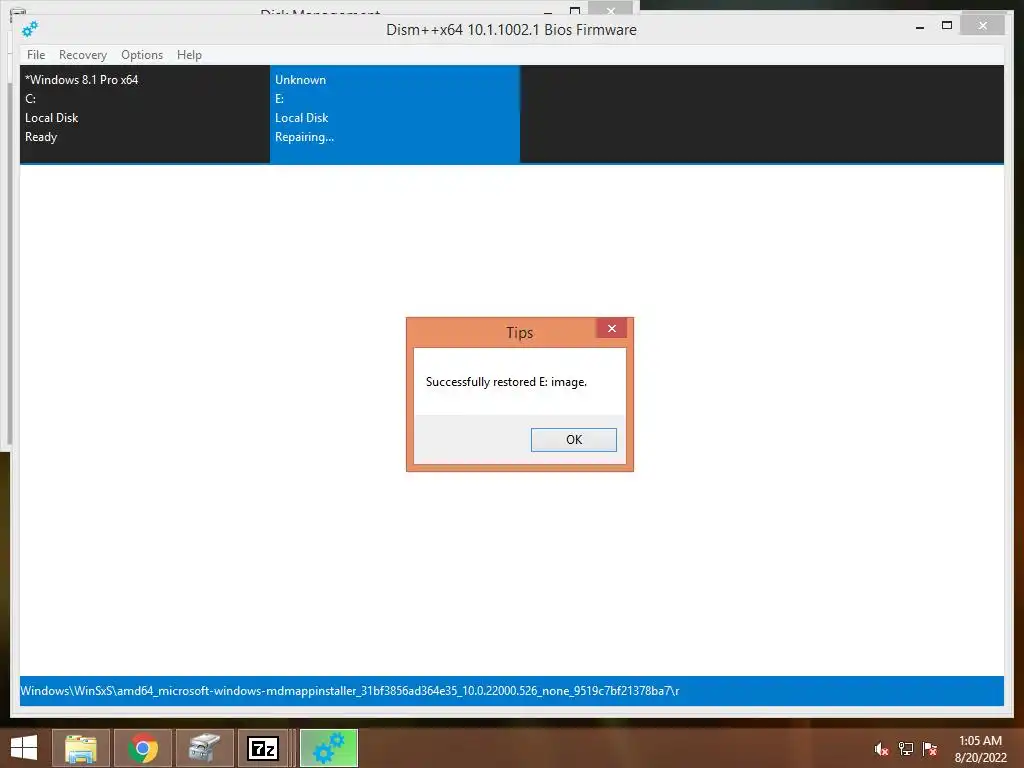The image size is (1024, 768).
Task: Open the Action Center flag icon
Action: click(930, 749)
